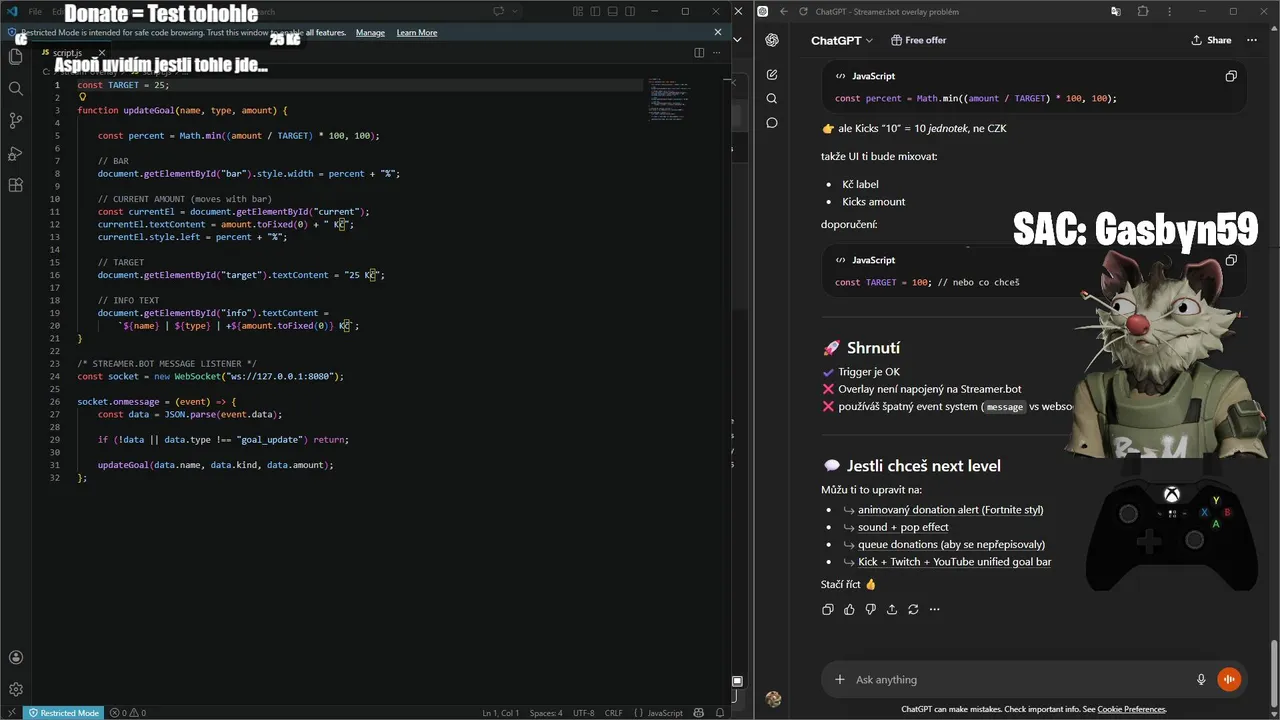Click the Manage link in the Restricted Mode banner
The width and height of the screenshot is (1280, 720).
click(370, 32)
